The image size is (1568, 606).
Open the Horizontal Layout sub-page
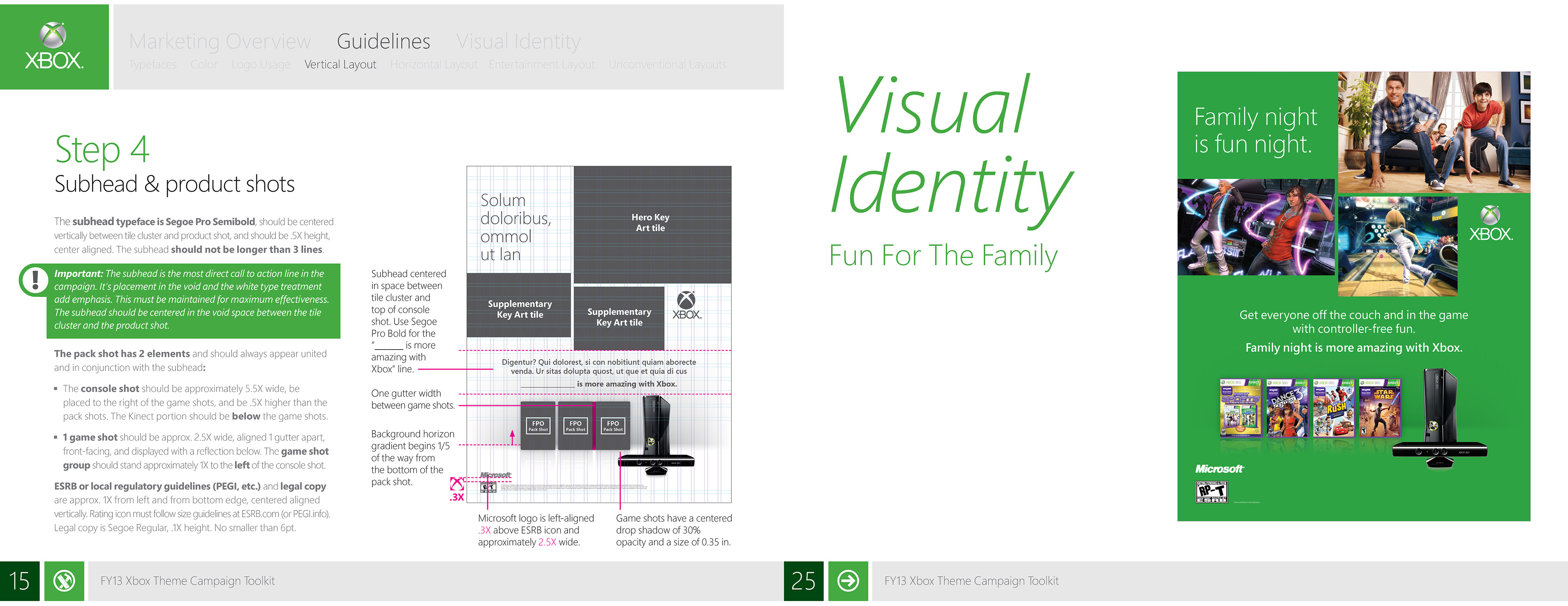(x=433, y=65)
